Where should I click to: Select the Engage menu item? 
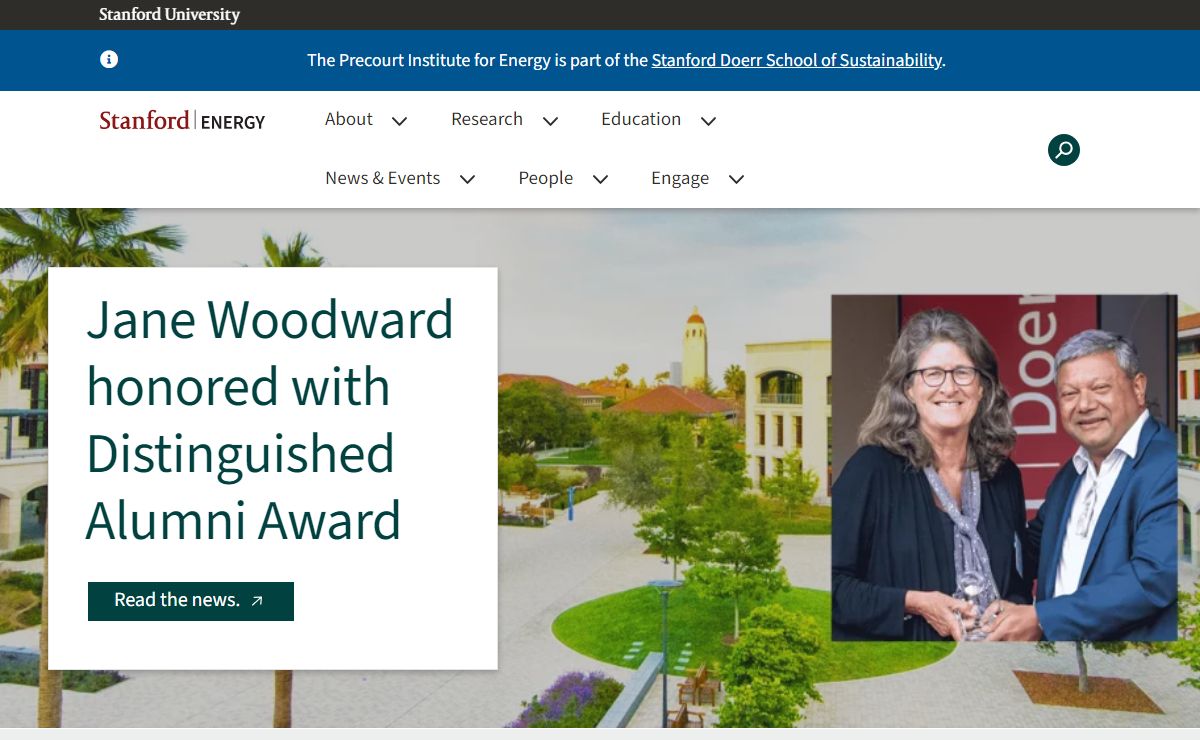click(680, 178)
